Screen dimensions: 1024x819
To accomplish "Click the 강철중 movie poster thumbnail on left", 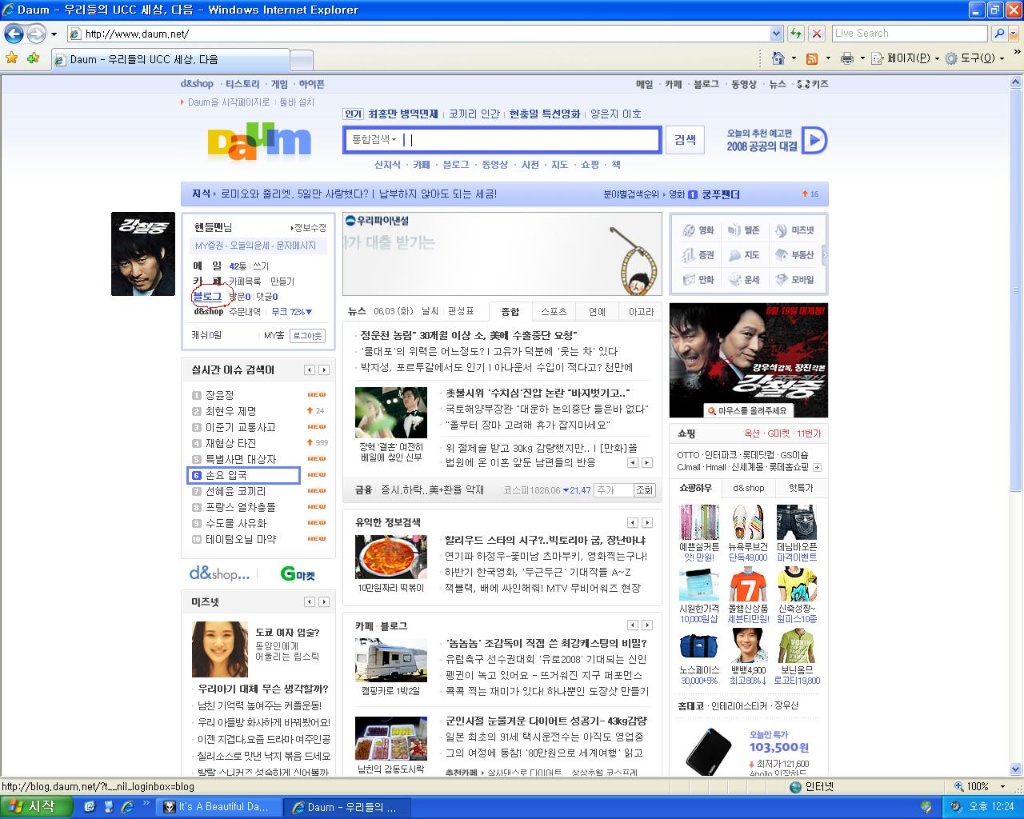I will [x=143, y=254].
